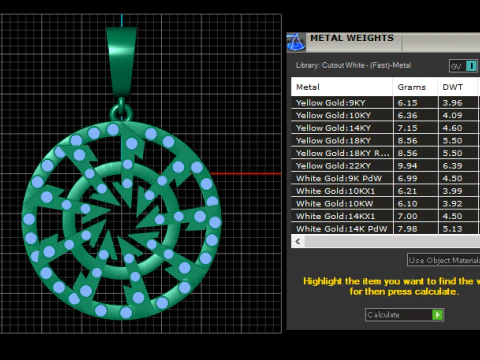The height and width of the screenshot is (360, 480).
Task: Click the Library: Cutout White label
Action: [353, 65]
